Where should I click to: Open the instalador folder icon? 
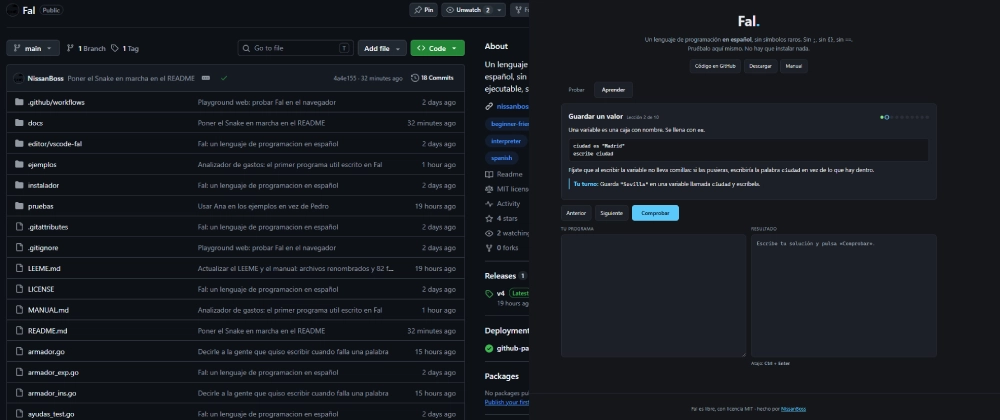coord(18,185)
